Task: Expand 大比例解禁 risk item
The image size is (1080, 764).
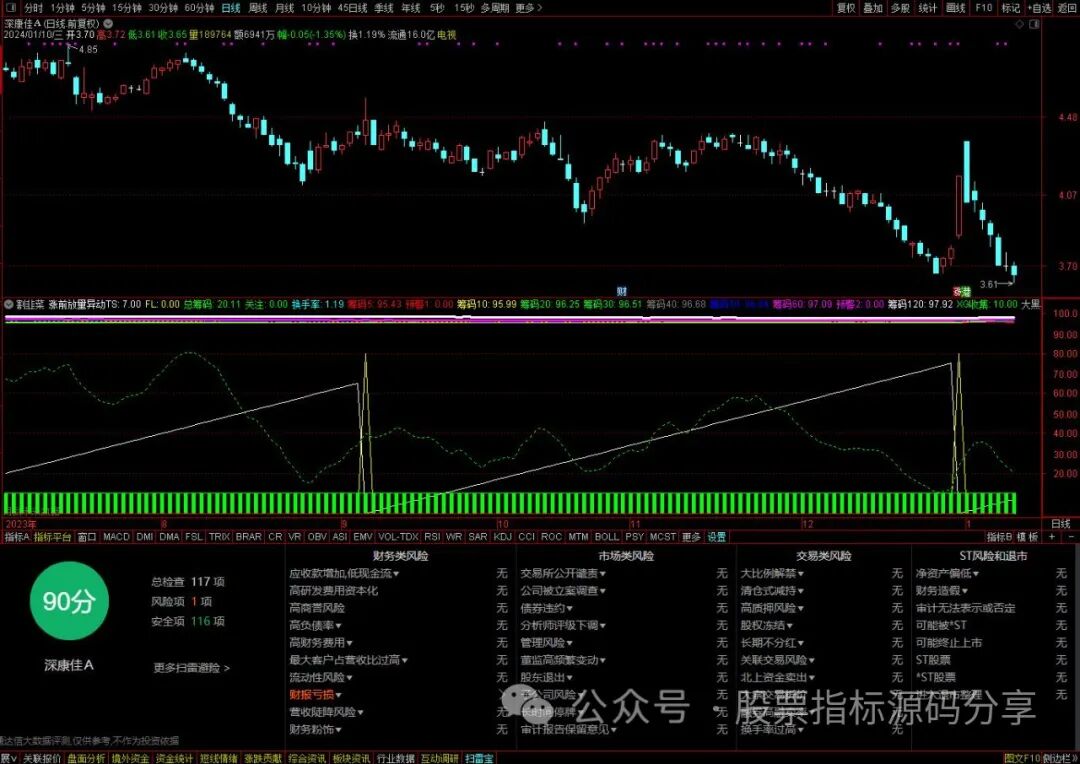Action: (x=772, y=573)
